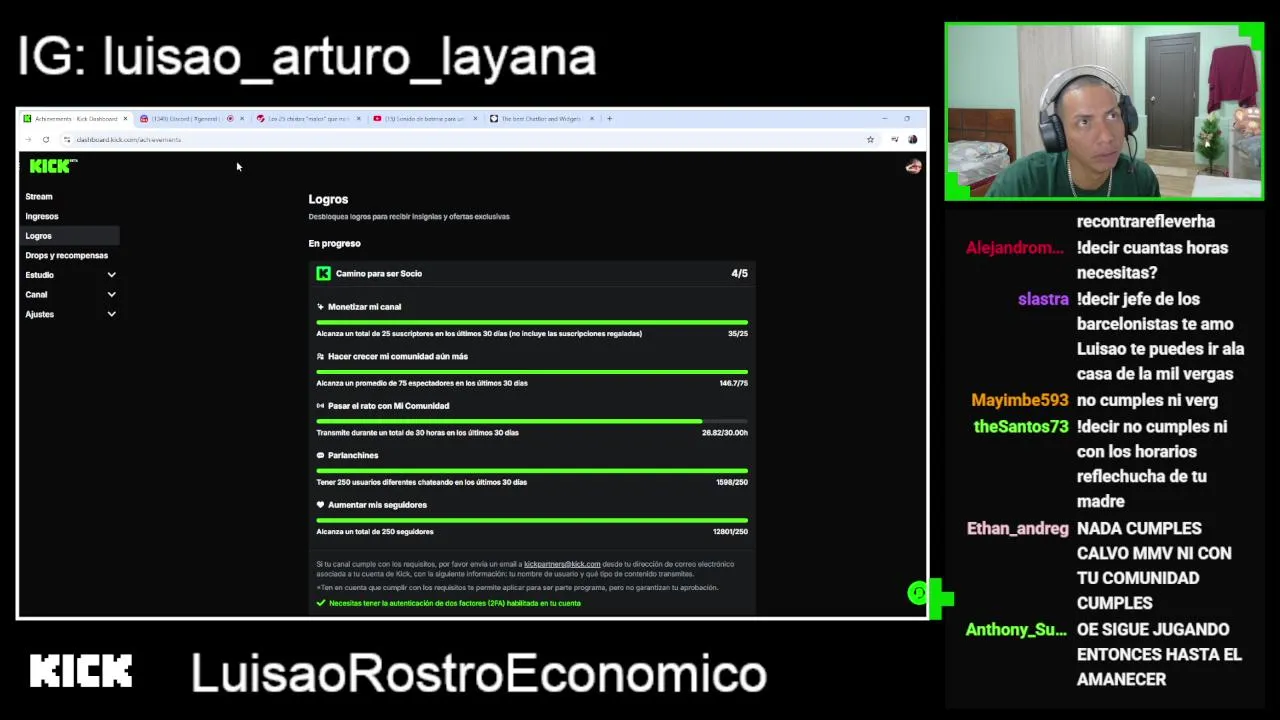Click the Pasar el rato con Mi Comunidad progress bar
Viewport: 1280px width, 720px height.
point(532,421)
